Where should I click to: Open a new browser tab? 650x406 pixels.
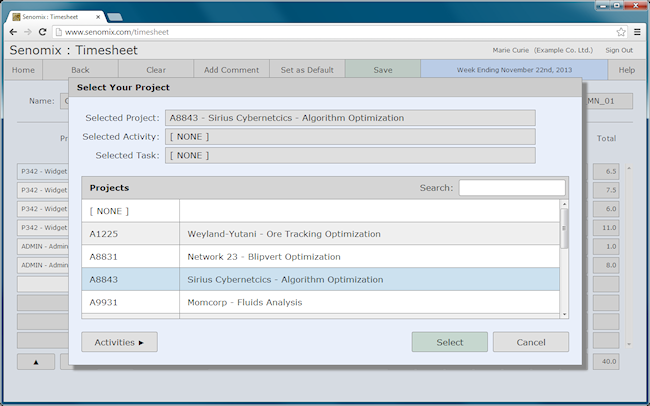[x=114, y=17]
